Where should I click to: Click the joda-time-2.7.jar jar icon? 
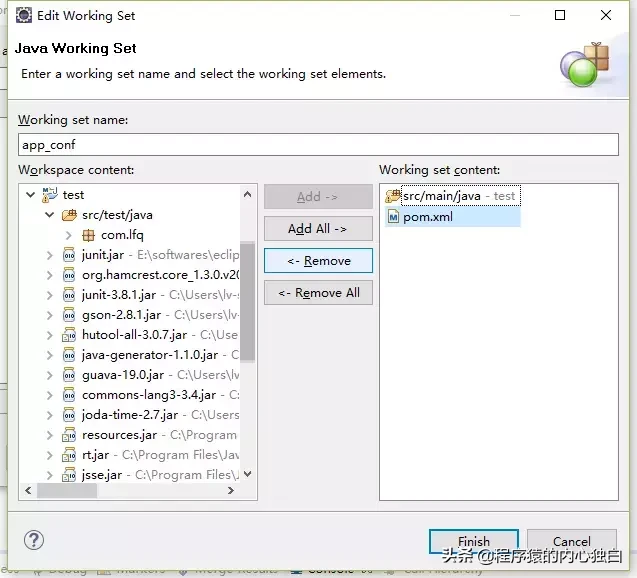tap(69, 415)
